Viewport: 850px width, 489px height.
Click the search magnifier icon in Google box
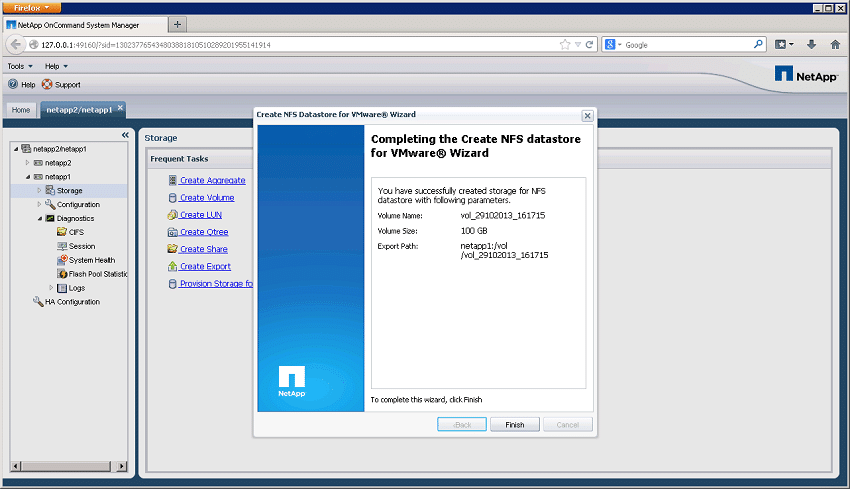758,44
